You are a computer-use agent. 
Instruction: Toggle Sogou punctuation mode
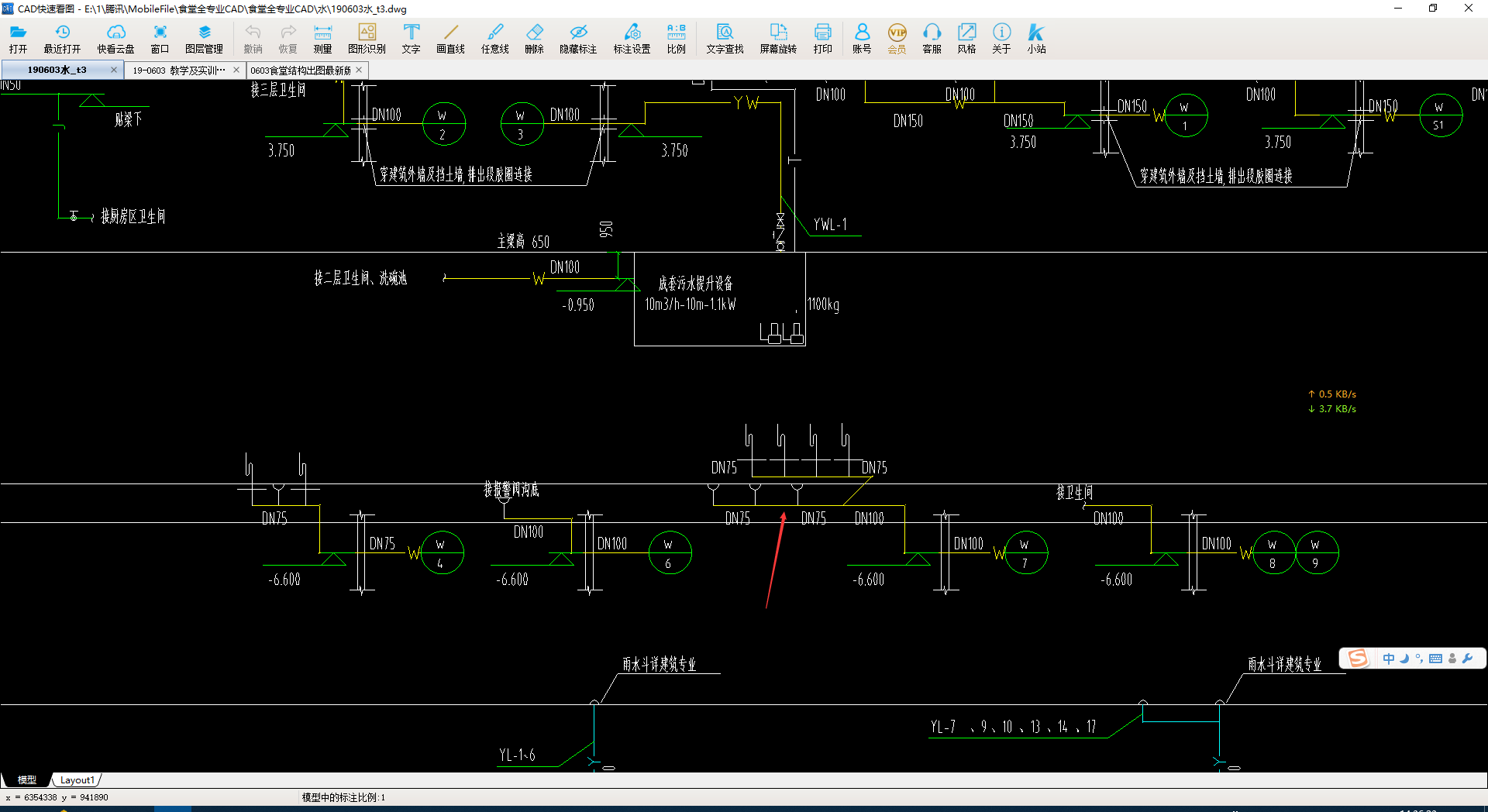(x=1419, y=659)
